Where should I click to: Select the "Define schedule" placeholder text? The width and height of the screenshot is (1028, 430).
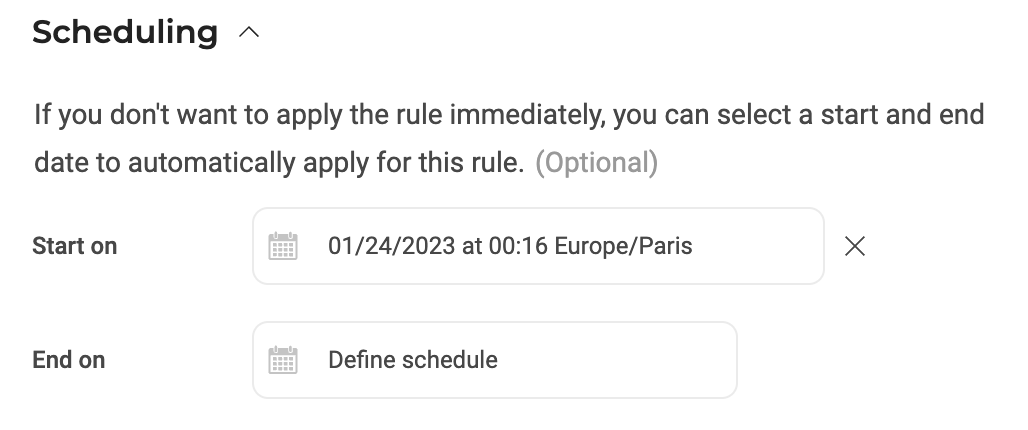[x=412, y=360]
